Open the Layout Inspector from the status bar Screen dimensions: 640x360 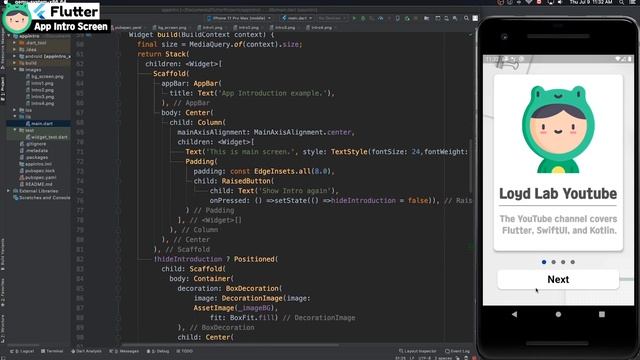(417, 351)
